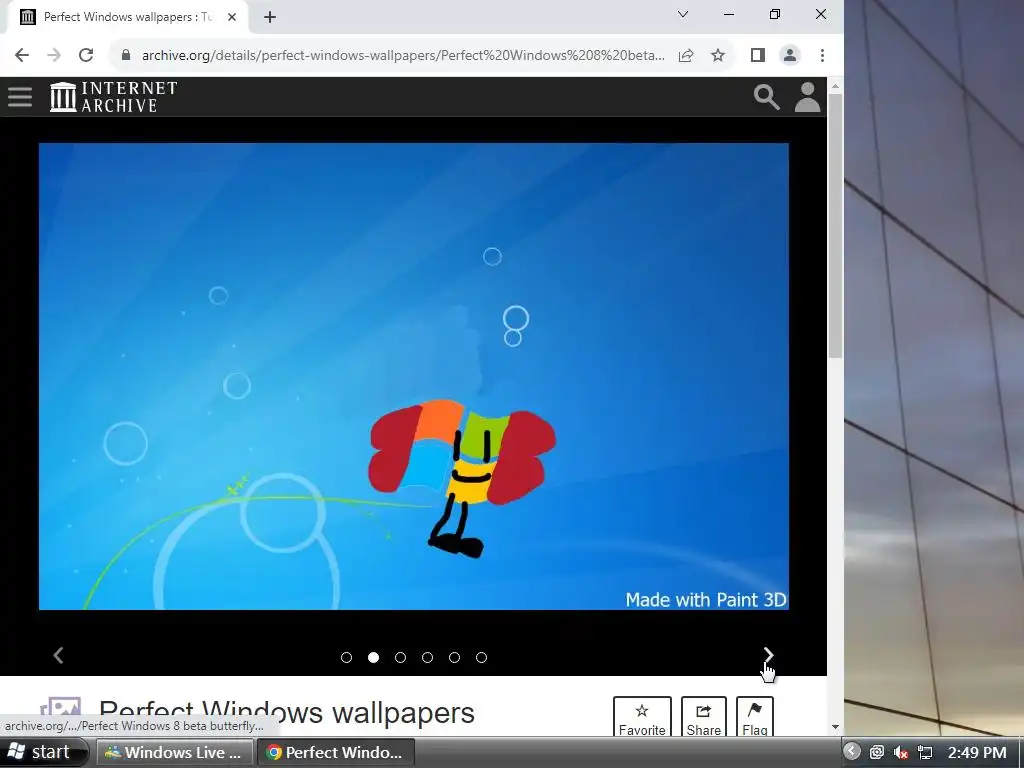Select the Perfect Windows wallpapers tab
This screenshot has width=1024, height=768.
pyautogui.click(x=127, y=17)
